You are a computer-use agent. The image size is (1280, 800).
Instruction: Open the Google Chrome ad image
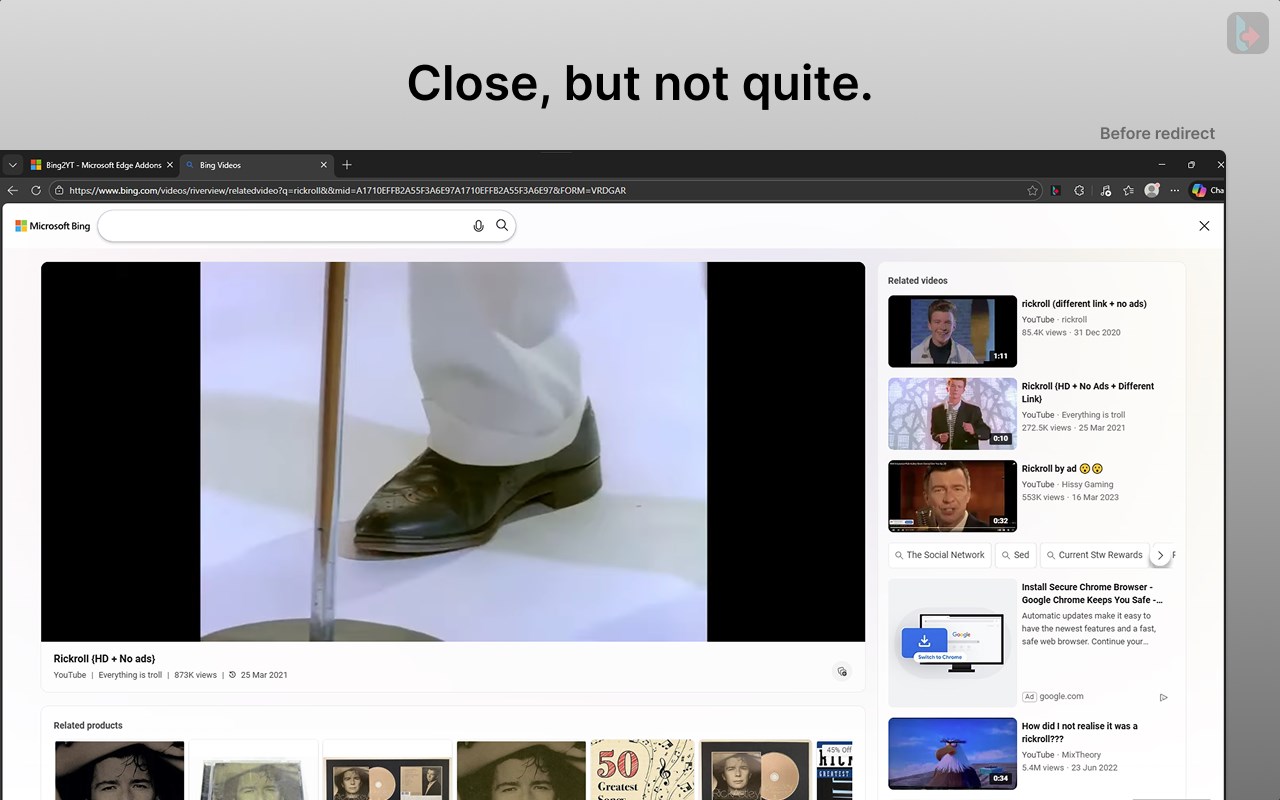point(952,643)
